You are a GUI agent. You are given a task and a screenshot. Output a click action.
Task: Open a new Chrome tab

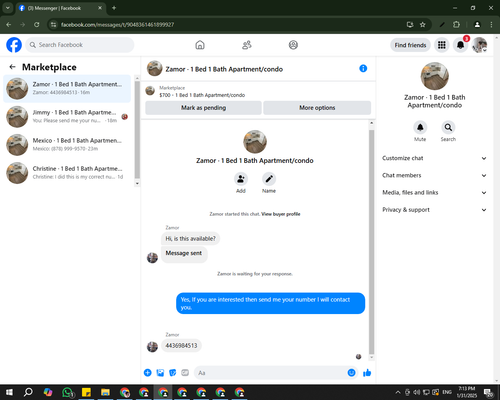click(x=114, y=8)
